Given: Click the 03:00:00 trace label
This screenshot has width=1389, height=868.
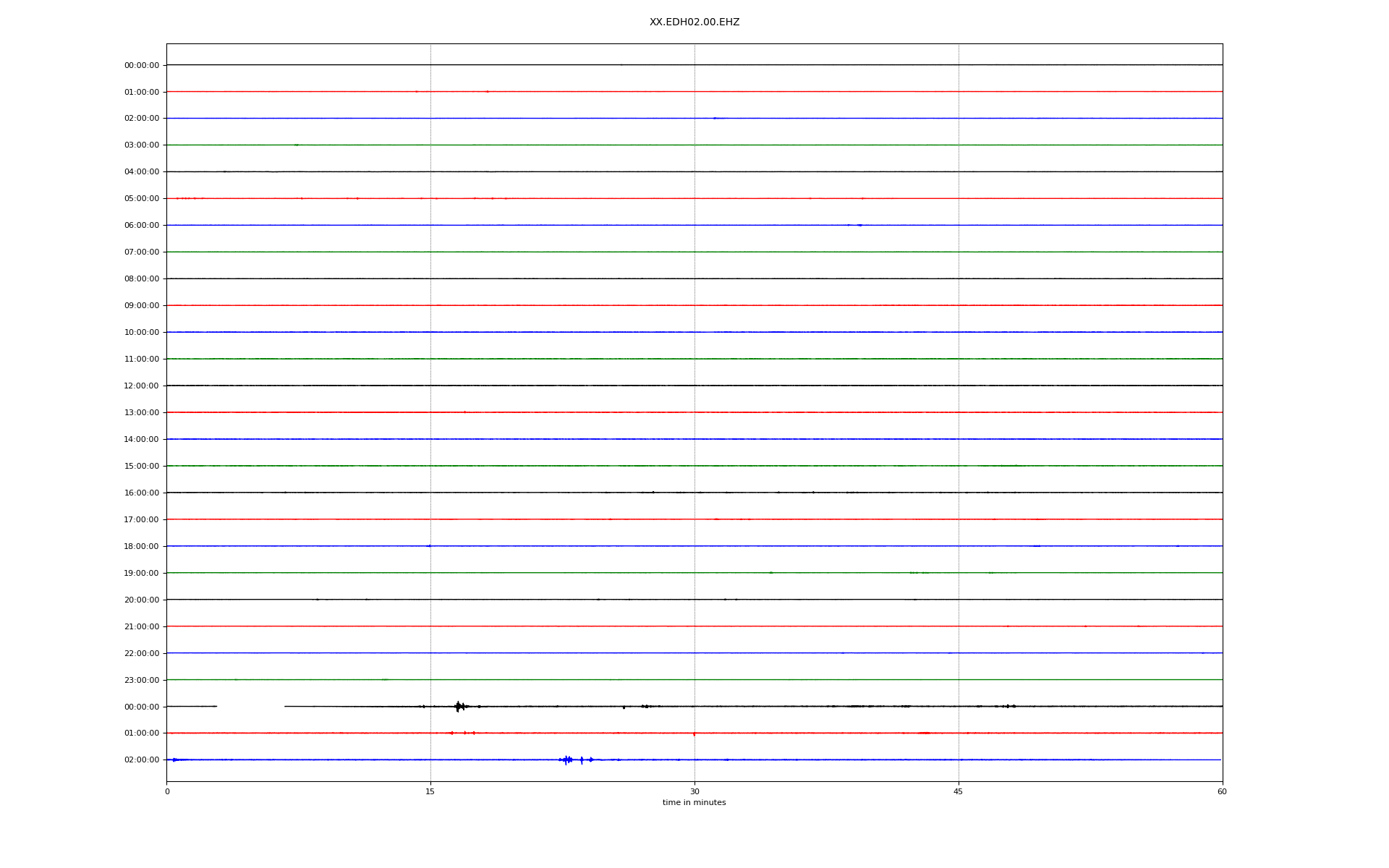Looking at the screenshot, I should click(141, 145).
